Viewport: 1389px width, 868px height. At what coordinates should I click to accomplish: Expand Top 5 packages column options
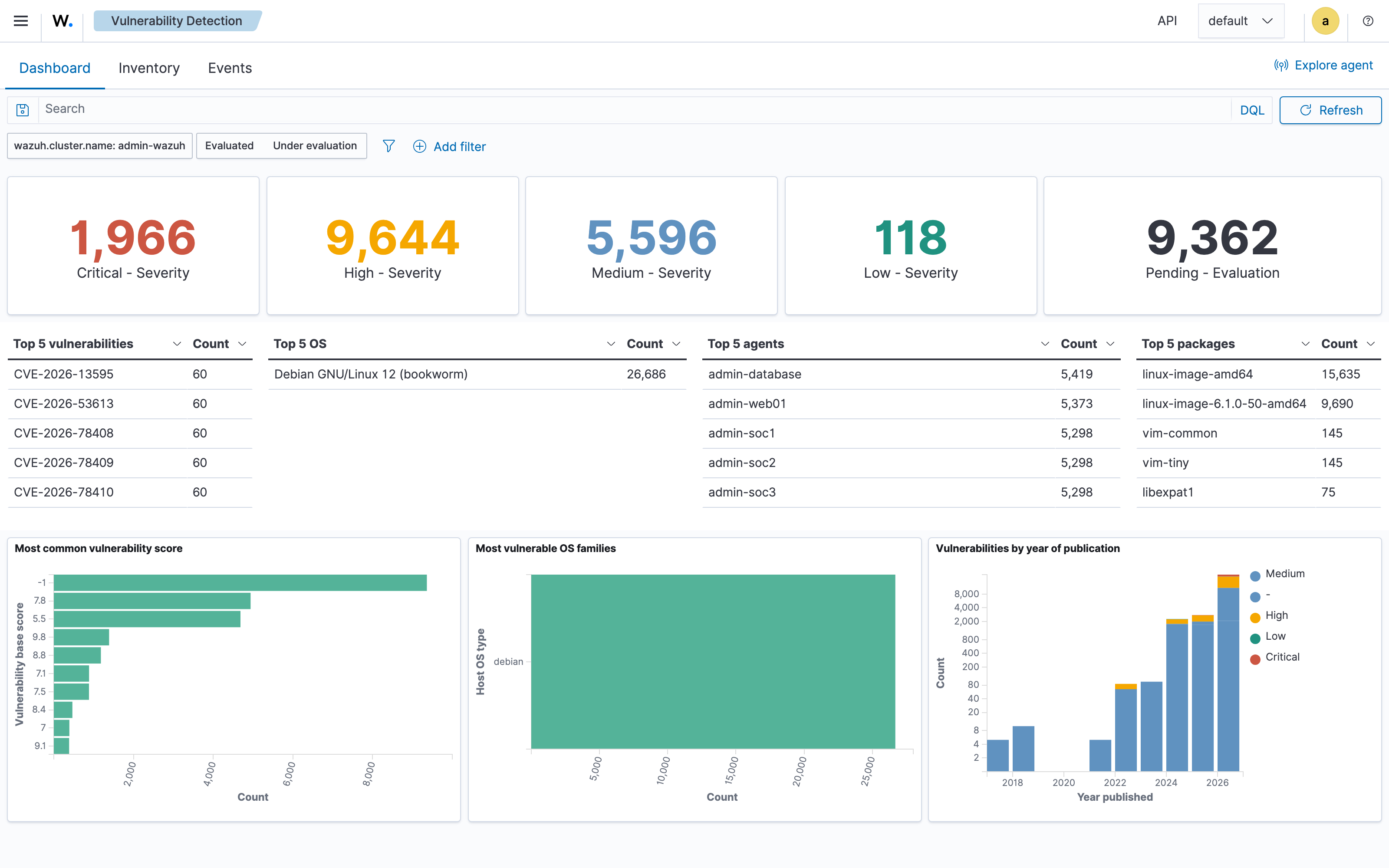click(1305, 343)
